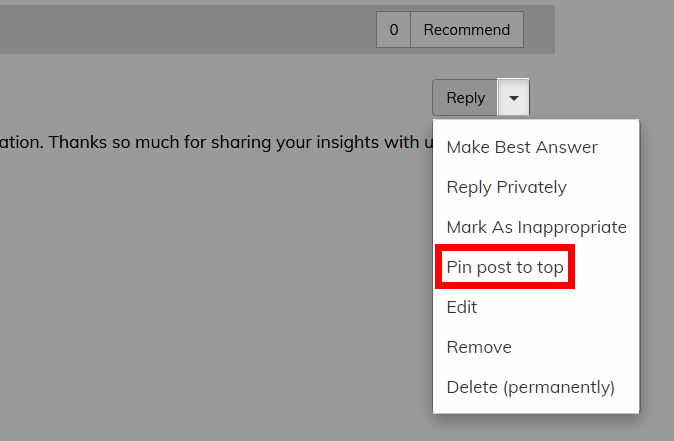Image resolution: width=674 pixels, height=441 pixels.
Task: Click the post text 'Thanks so much for sharing'
Action: 159,142
